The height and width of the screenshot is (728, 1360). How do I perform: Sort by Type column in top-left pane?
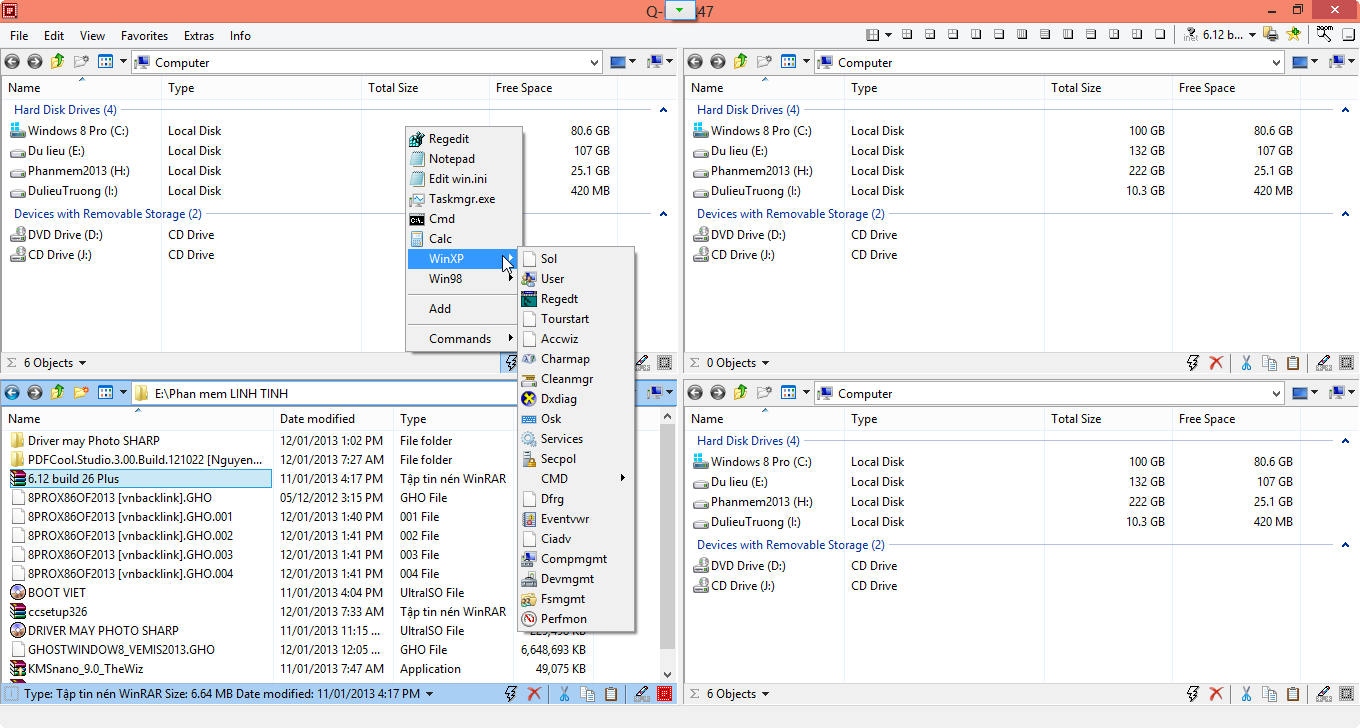260,88
